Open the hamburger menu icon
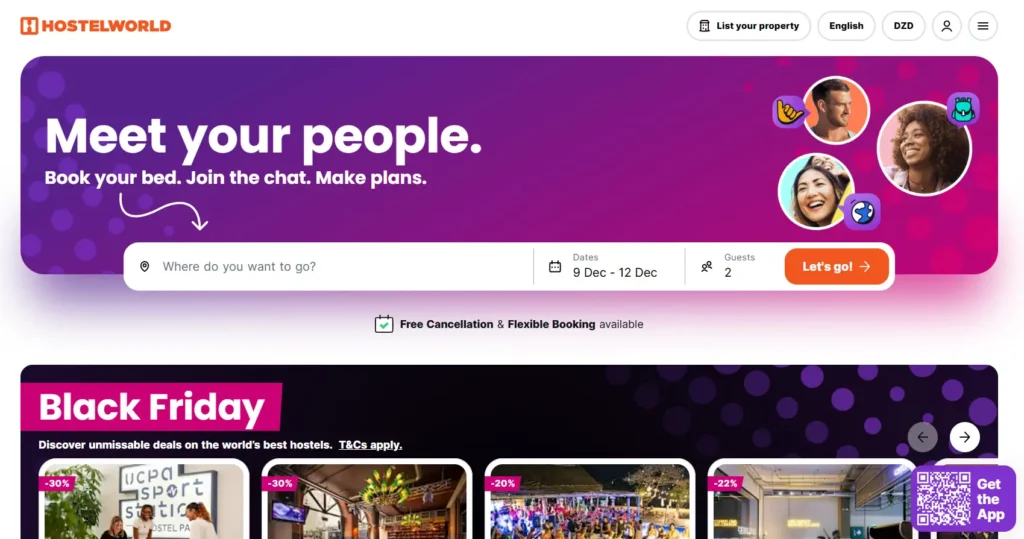1024x539 pixels. tap(983, 26)
